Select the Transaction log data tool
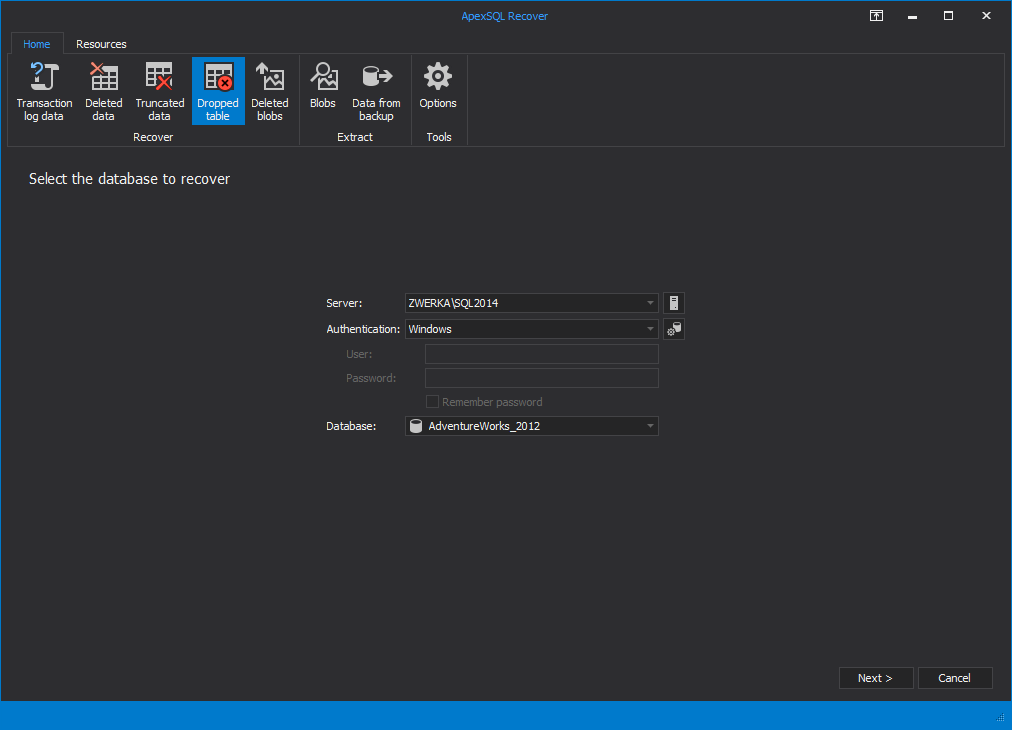This screenshot has height=730, width=1012. [44, 90]
